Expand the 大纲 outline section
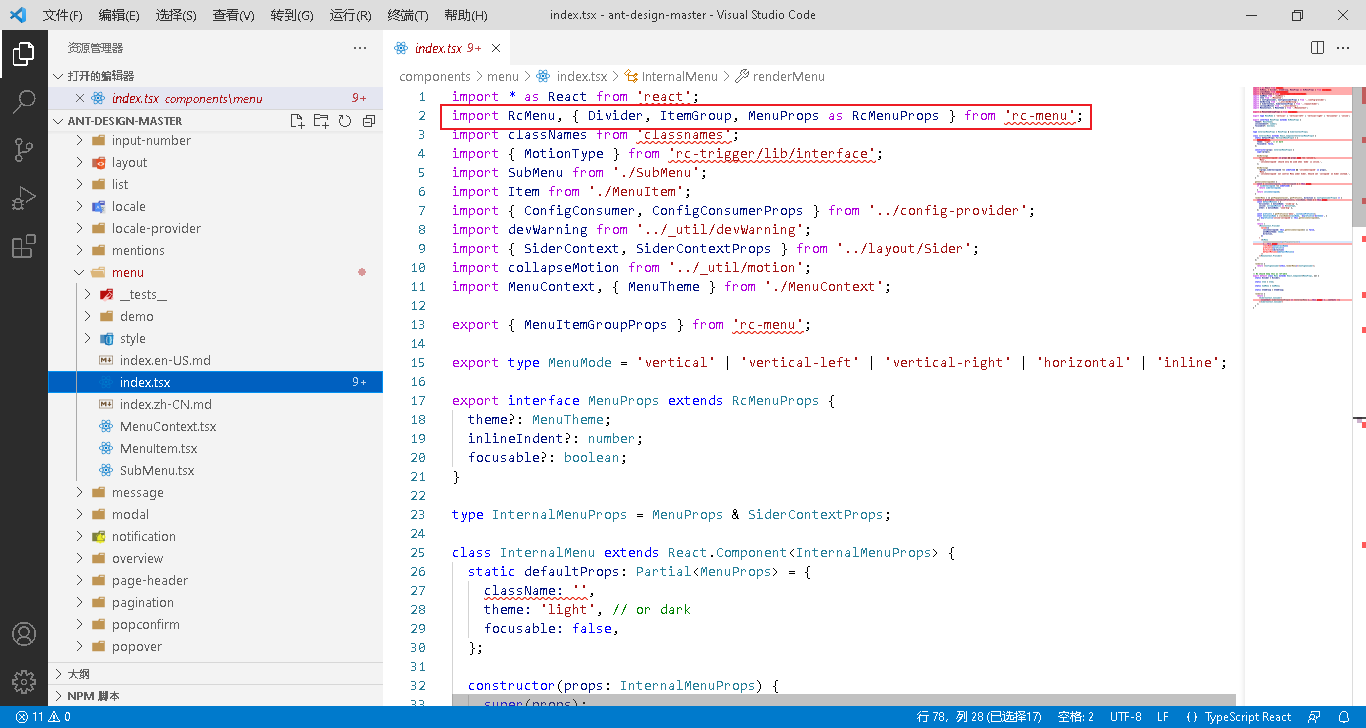This screenshot has height=728, width=1366. (x=216, y=674)
